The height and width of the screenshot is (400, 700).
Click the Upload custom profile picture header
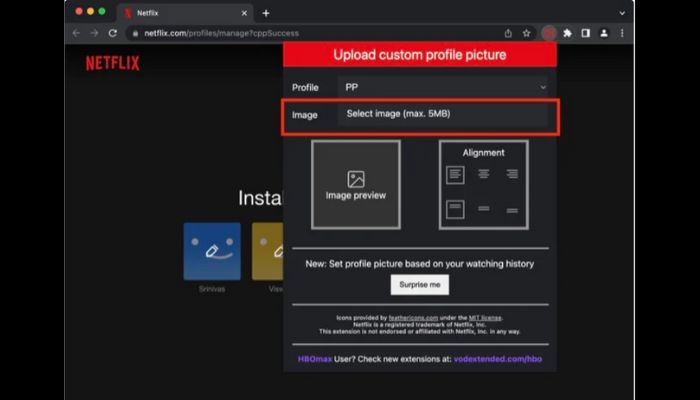tap(420, 54)
